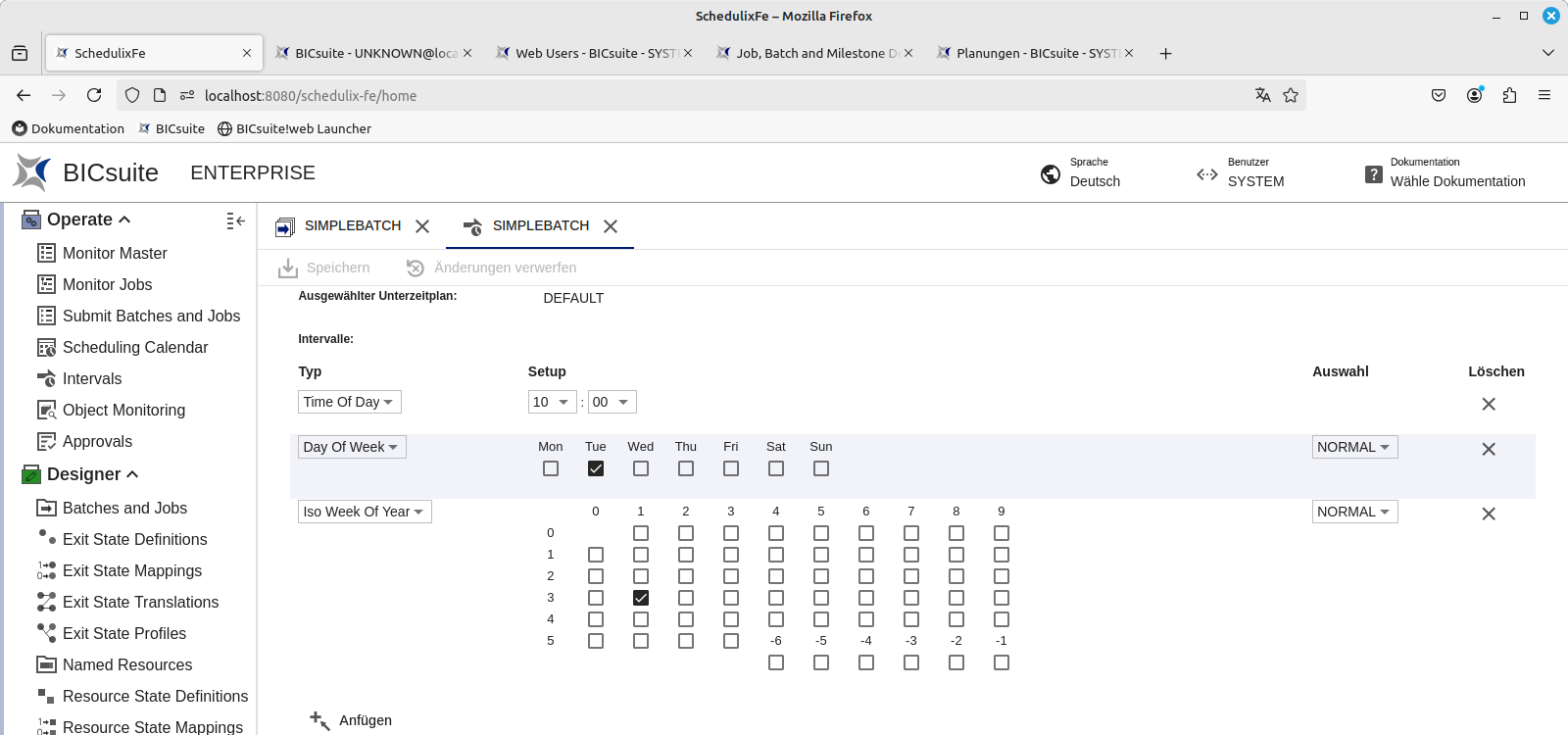Switch to the Web Users browser tab

(x=594, y=53)
